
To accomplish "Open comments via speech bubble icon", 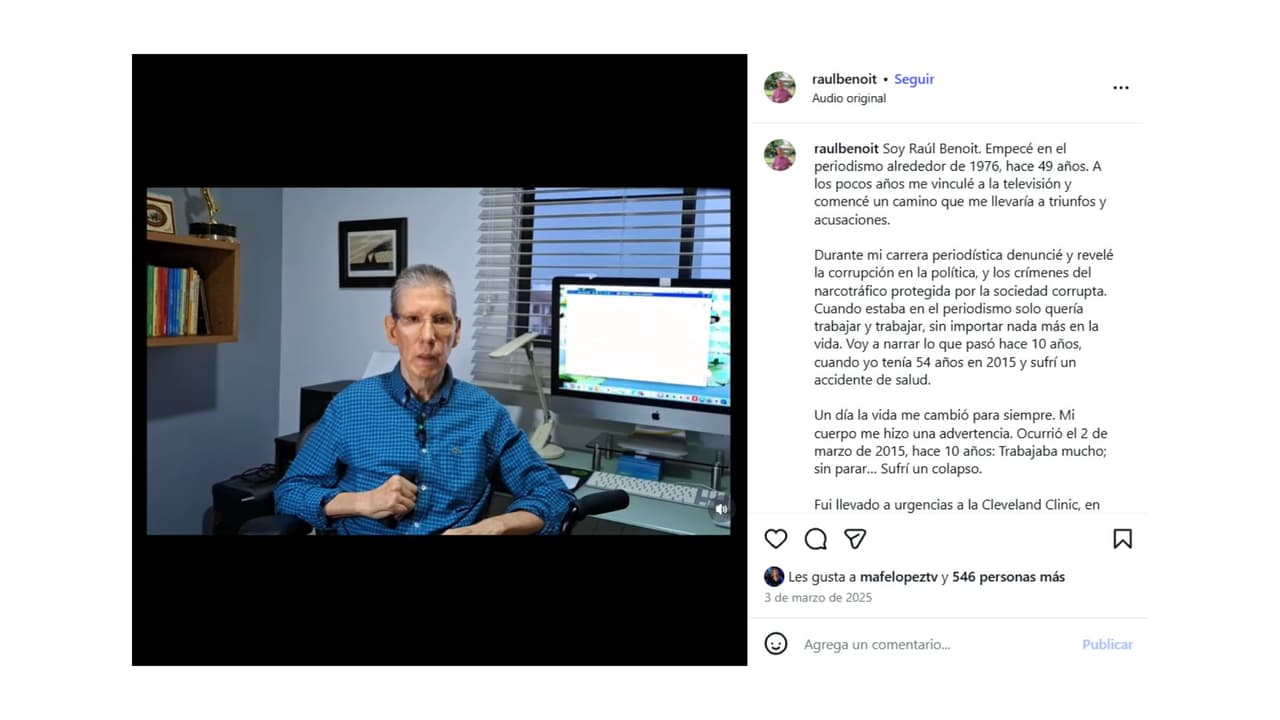I will tap(816, 539).
